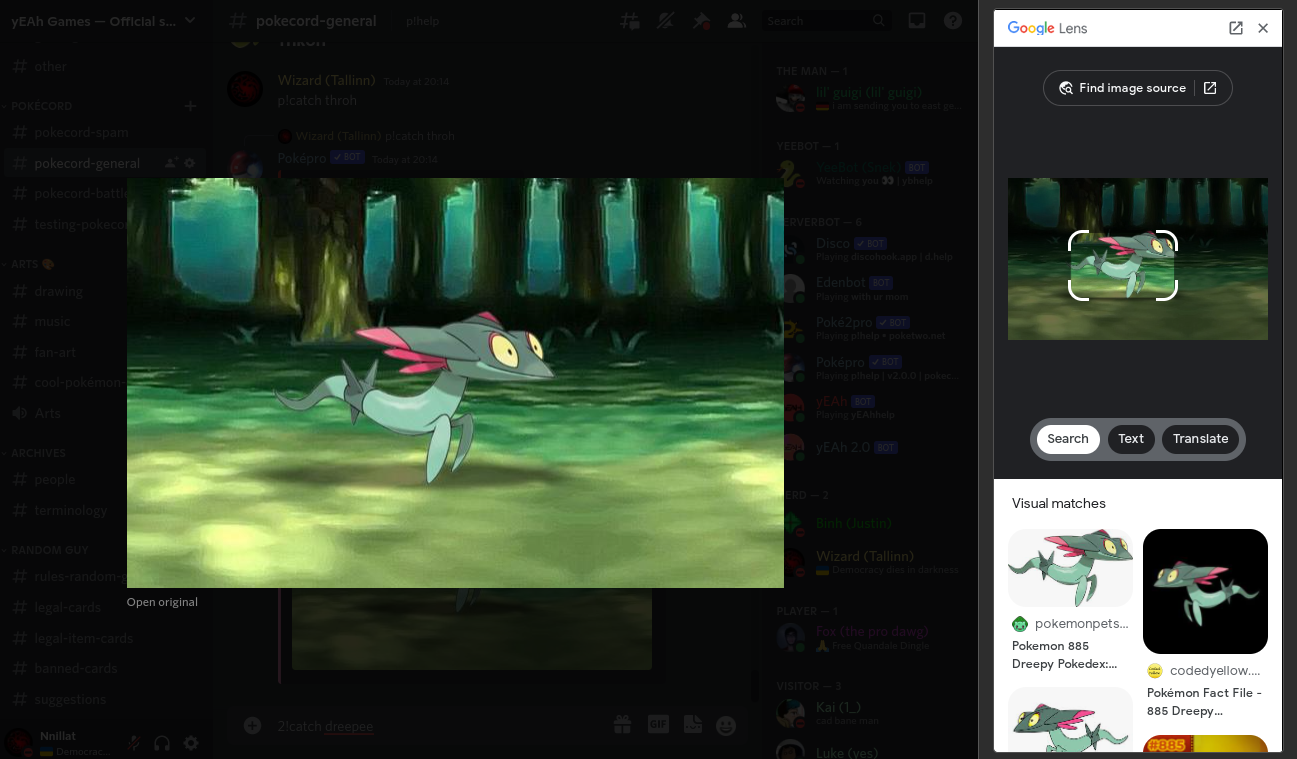Screen dimensions: 1297x759
Task: Open the sticker picker
Action: pos(692,725)
